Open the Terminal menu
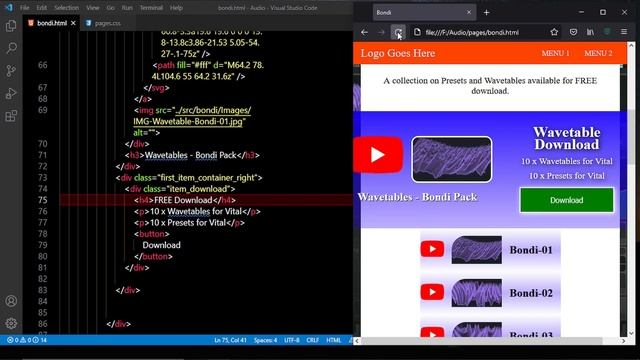 pos(151,8)
